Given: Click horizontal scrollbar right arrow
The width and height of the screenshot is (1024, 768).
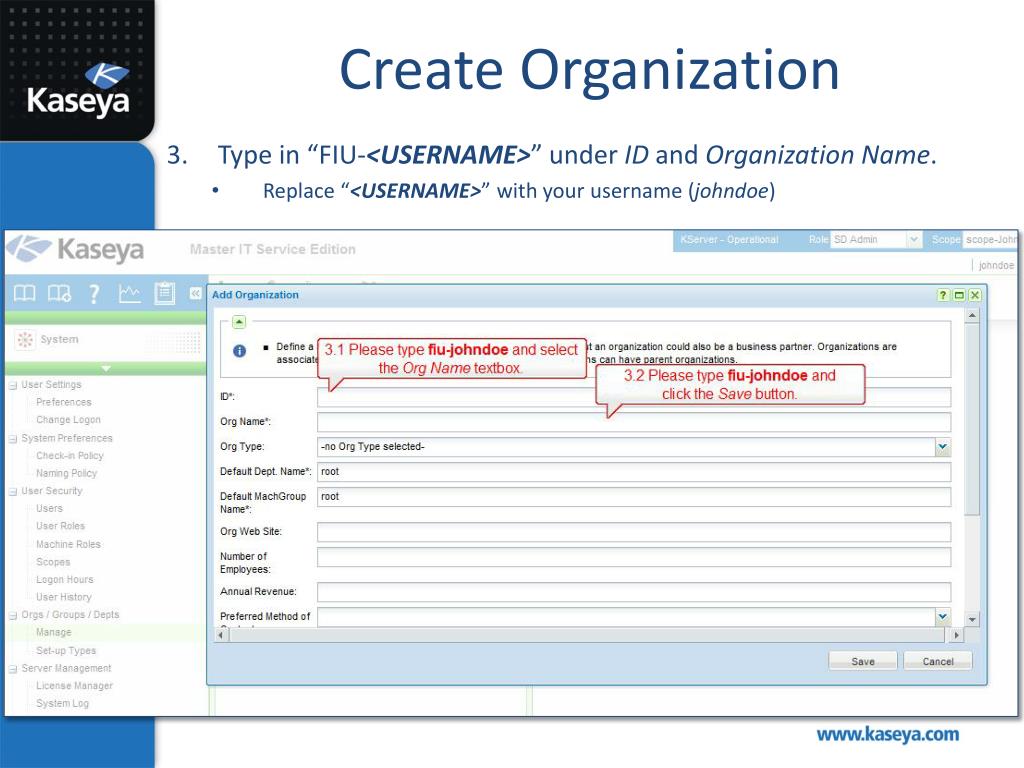Looking at the screenshot, I should [x=957, y=635].
